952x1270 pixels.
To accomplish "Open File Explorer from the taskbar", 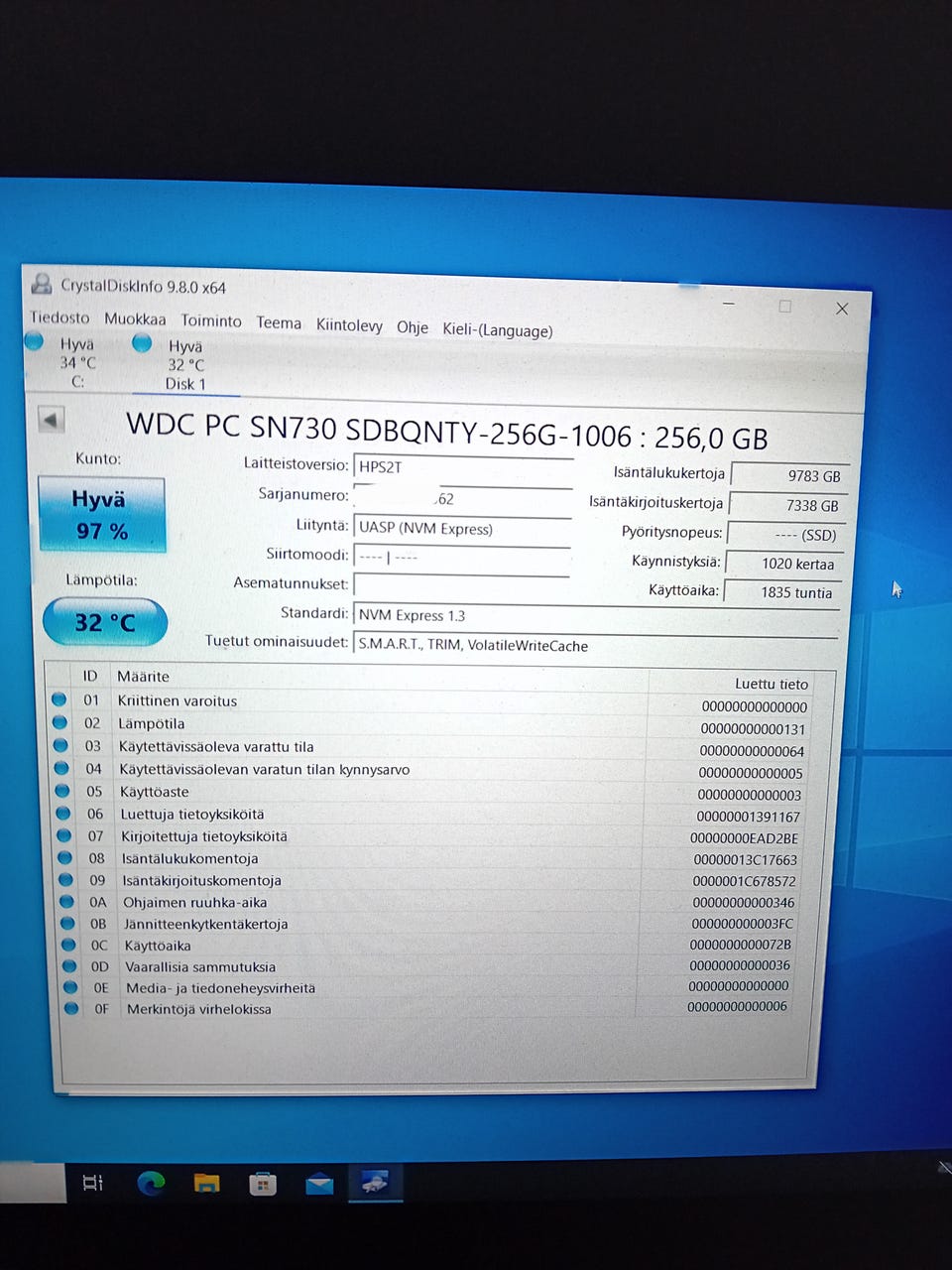I will click(206, 1183).
